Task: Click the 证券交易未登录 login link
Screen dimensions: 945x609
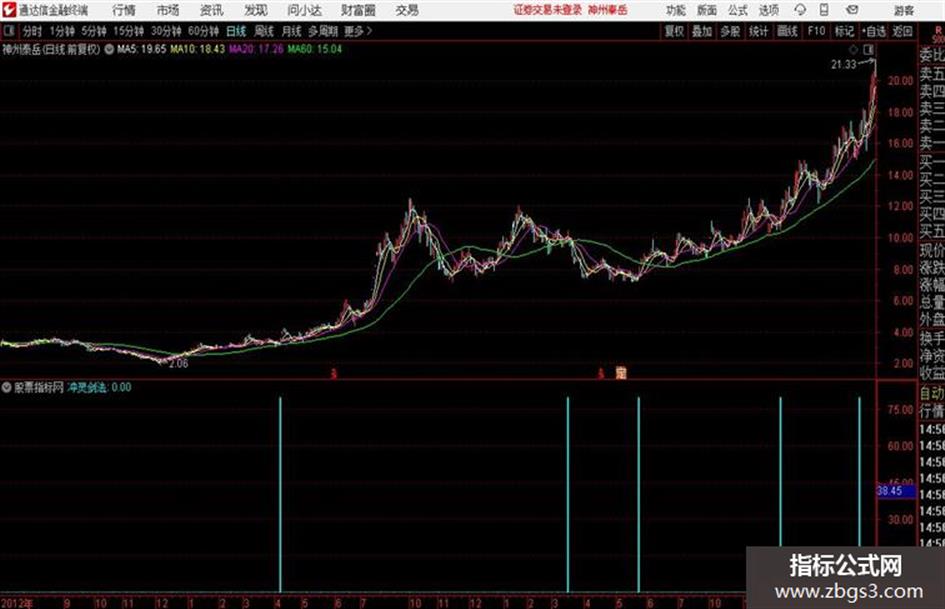Action: point(548,10)
